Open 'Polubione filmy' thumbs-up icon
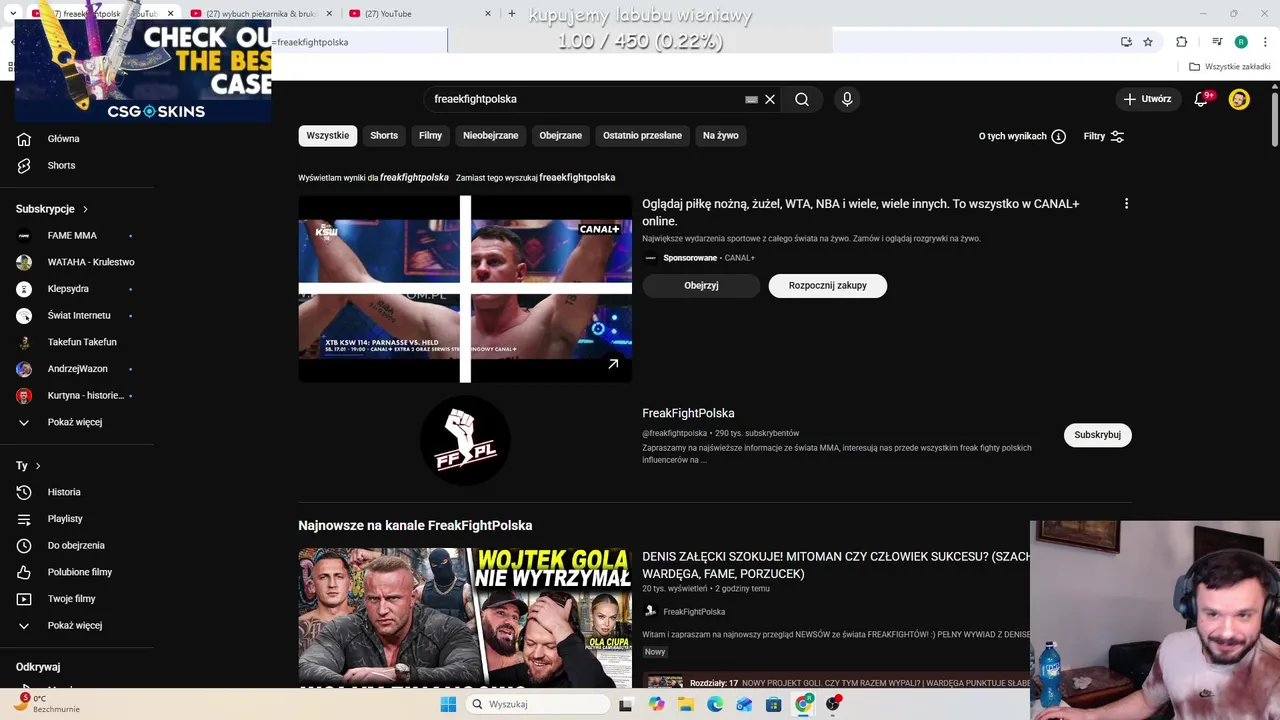1280x720 pixels. (24, 572)
